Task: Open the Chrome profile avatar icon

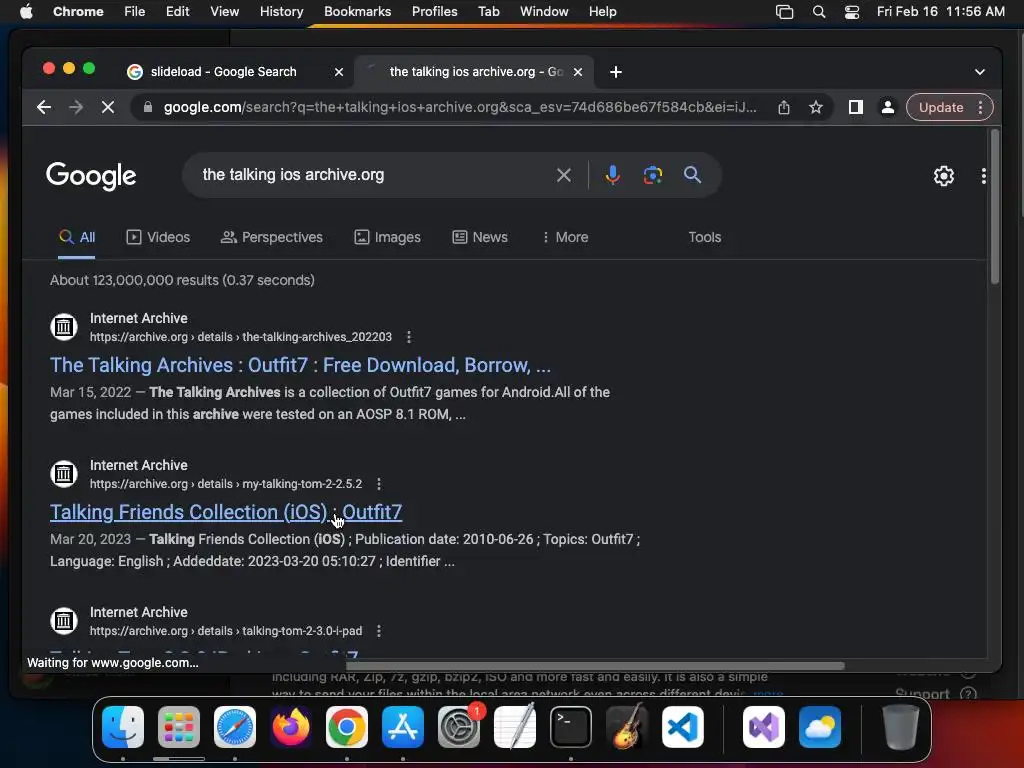Action: click(x=888, y=107)
